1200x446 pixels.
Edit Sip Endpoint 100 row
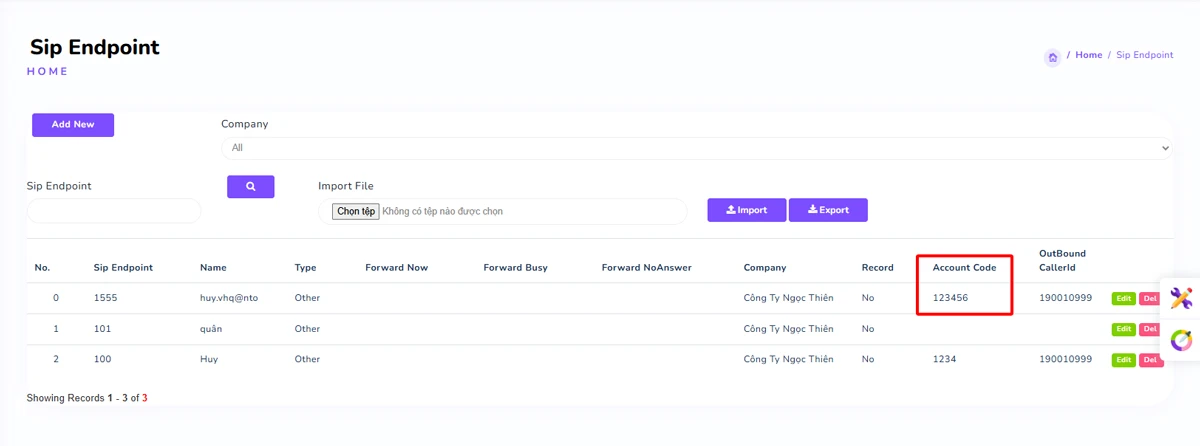(x=1124, y=360)
